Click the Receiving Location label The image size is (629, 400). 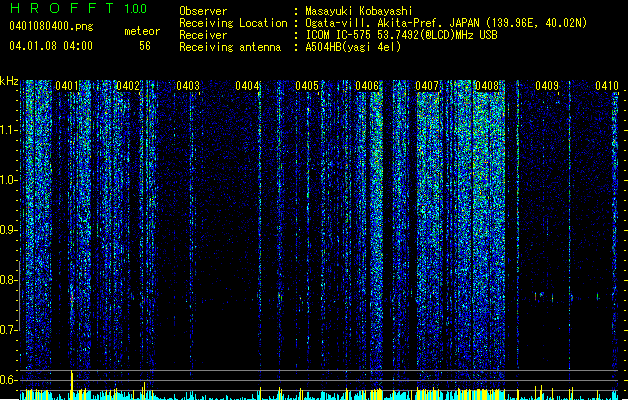click(x=233, y=23)
